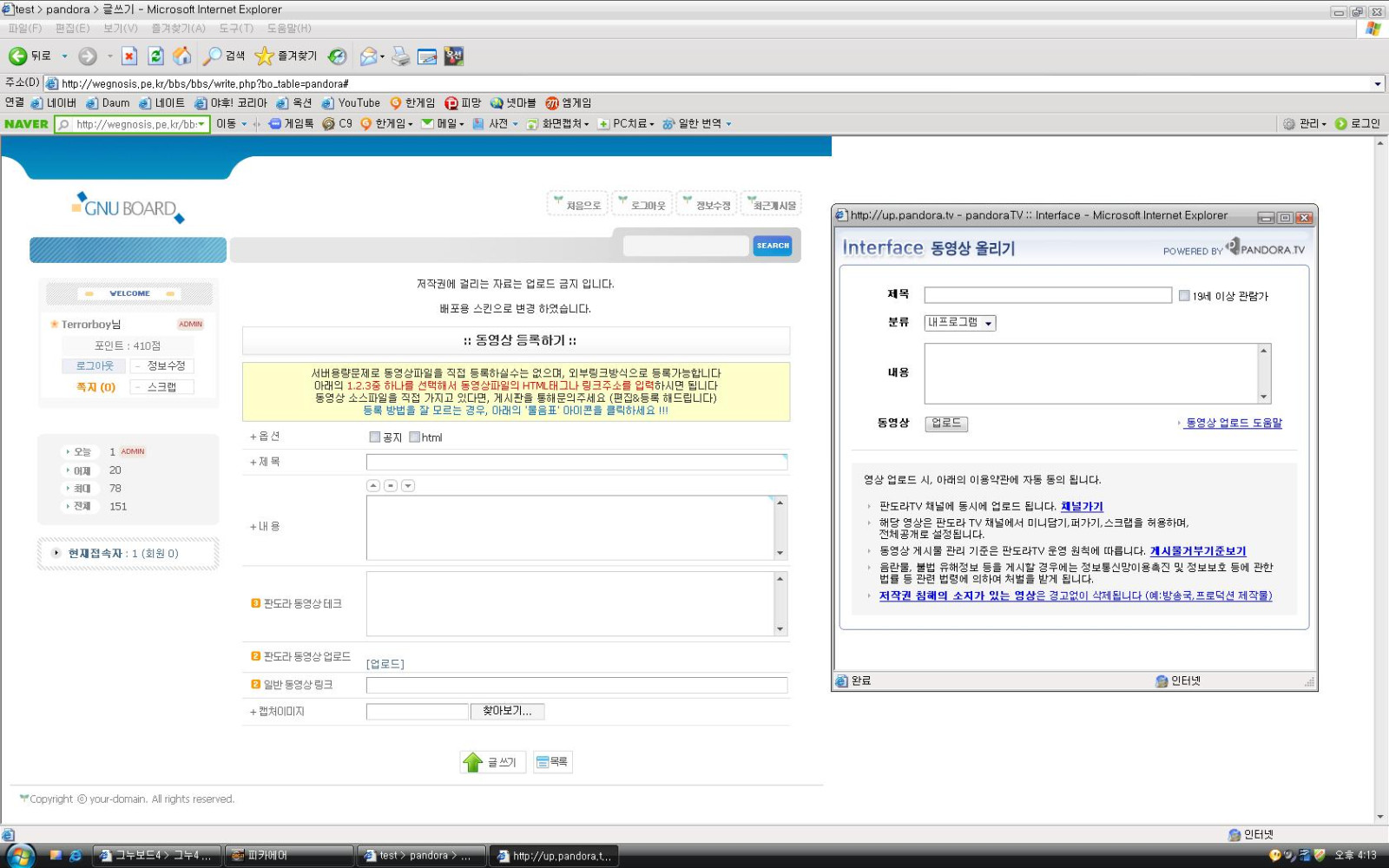Open the 보기(V) menu
The image size is (1389, 868).
coord(121,29)
